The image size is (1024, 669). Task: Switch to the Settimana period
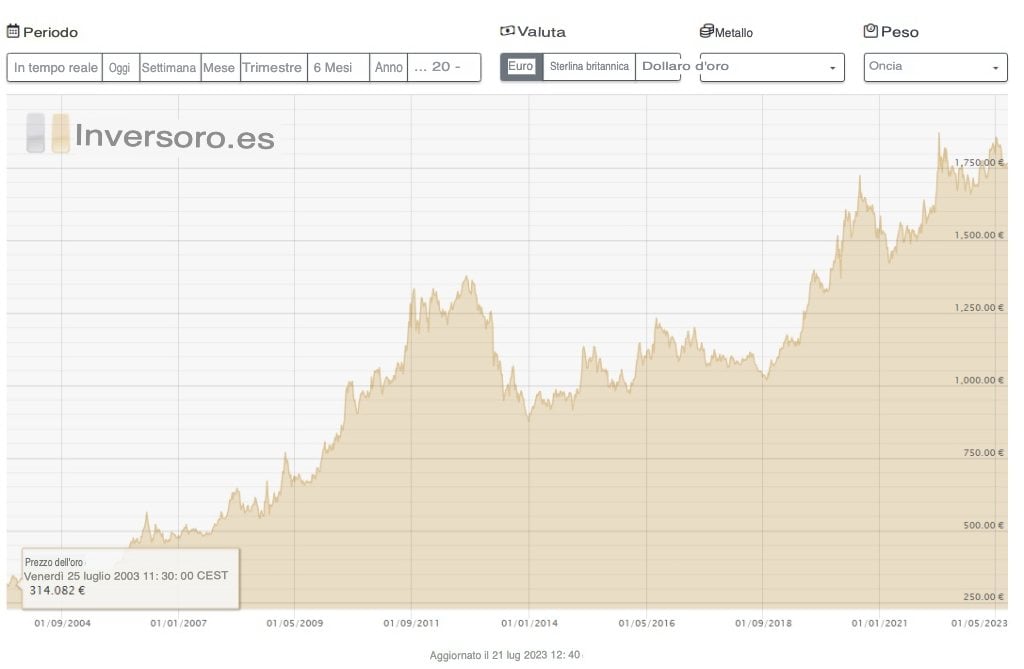click(169, 68)
